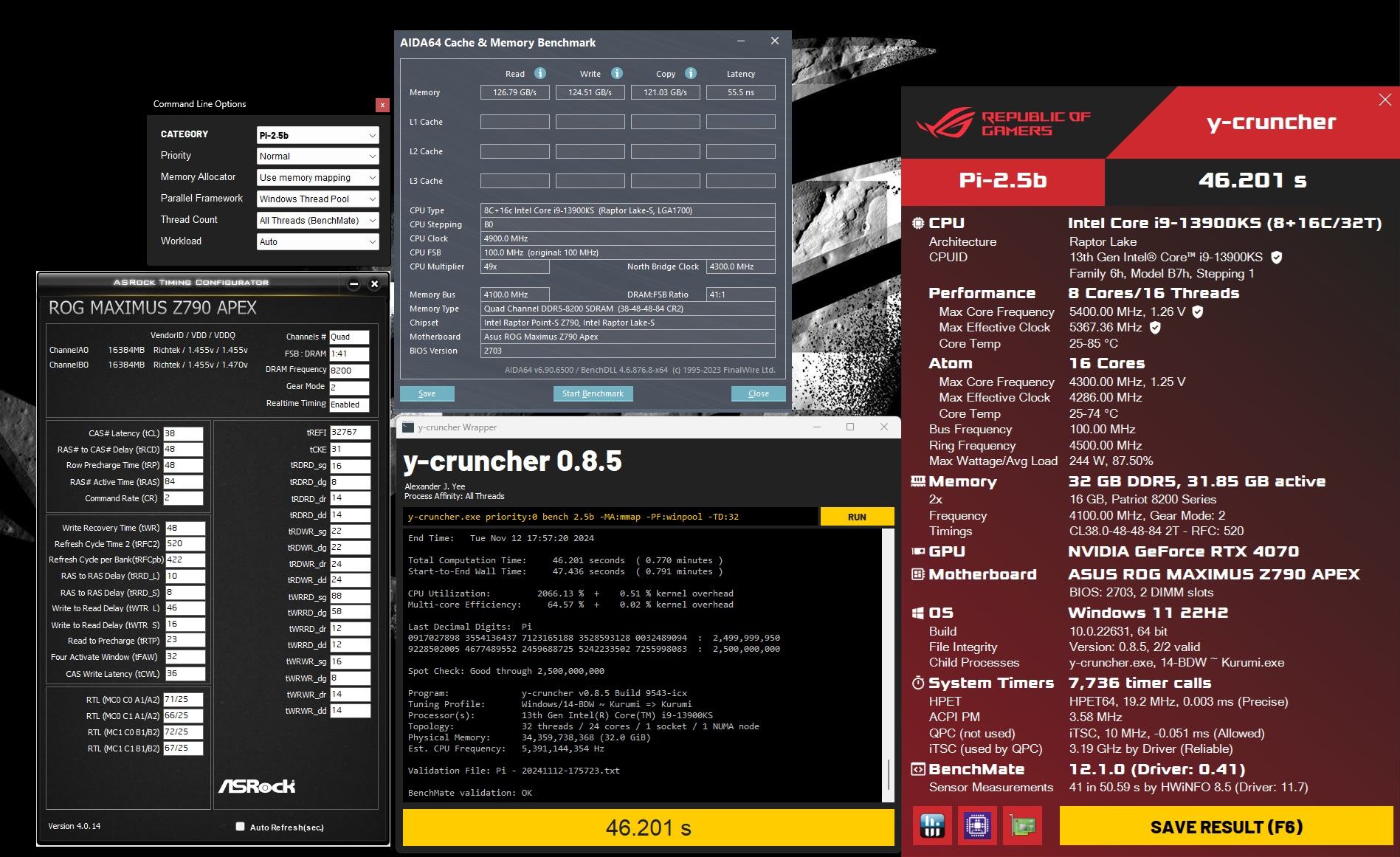Click the Refresh Cycle Time 2 (tRFC2) field
Viewport: 1400px width, 857px height.
pyautogui.click(x=185, y=544)
